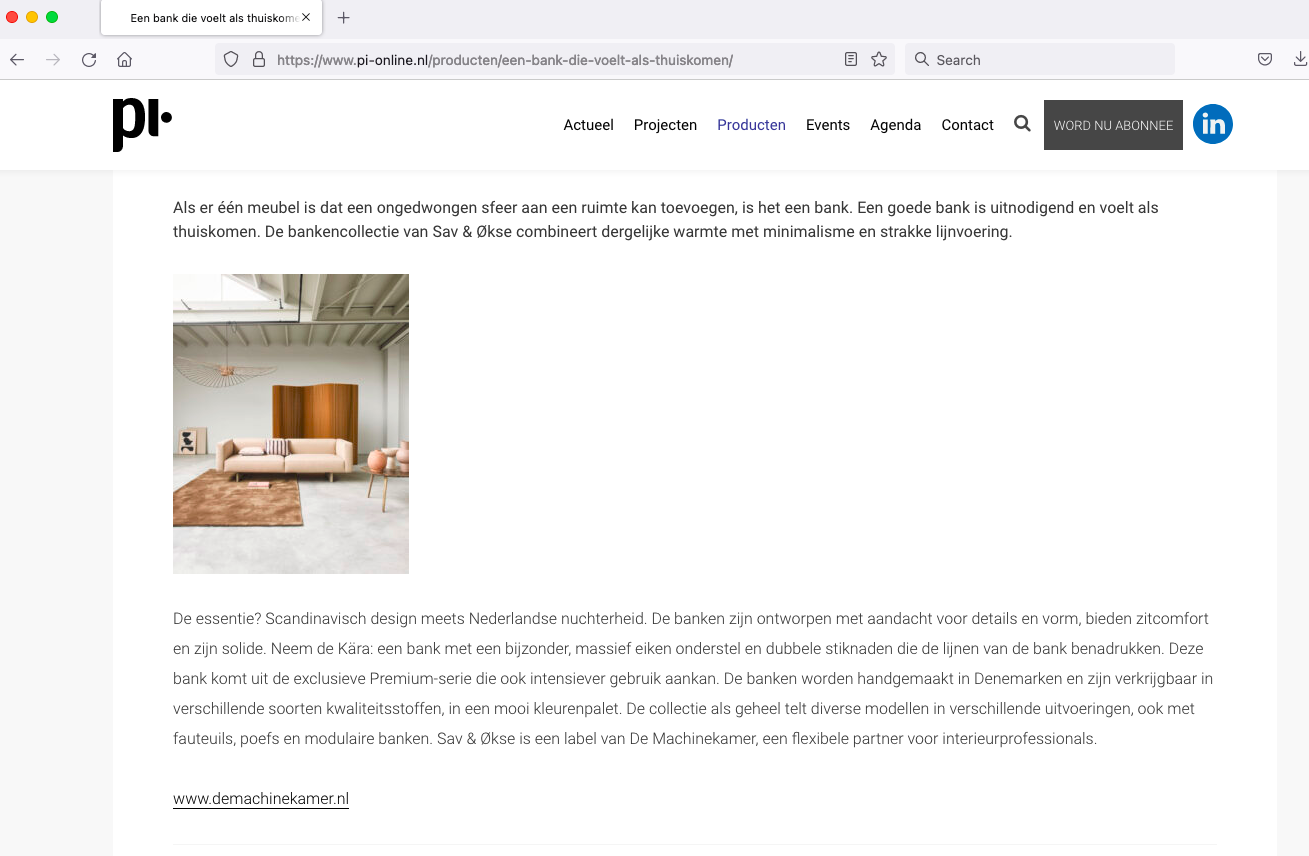Follow the www.demachinekamer.nl link
The image size is (1309, 856).
tap(261, 799)
